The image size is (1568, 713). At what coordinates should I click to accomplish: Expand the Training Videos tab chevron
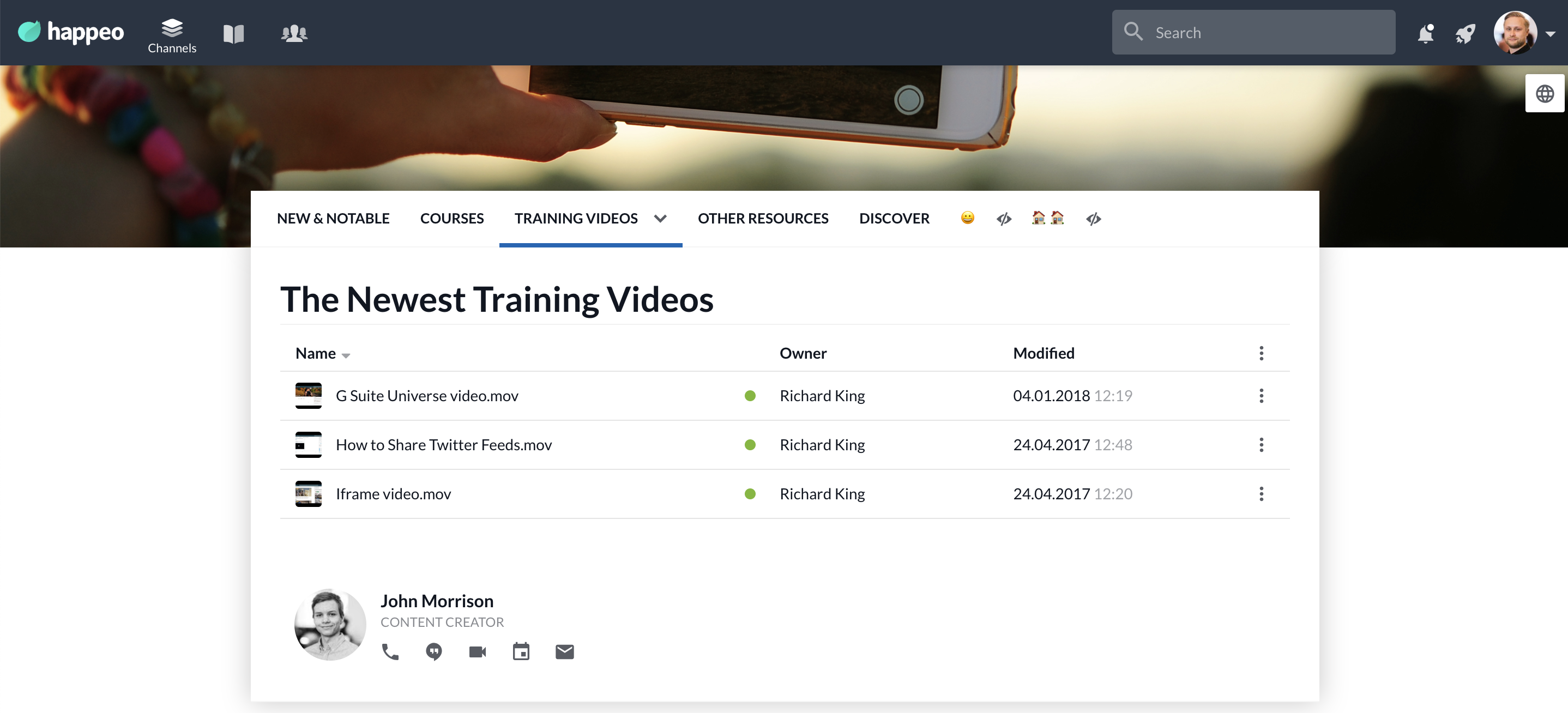tap(660, 219)
